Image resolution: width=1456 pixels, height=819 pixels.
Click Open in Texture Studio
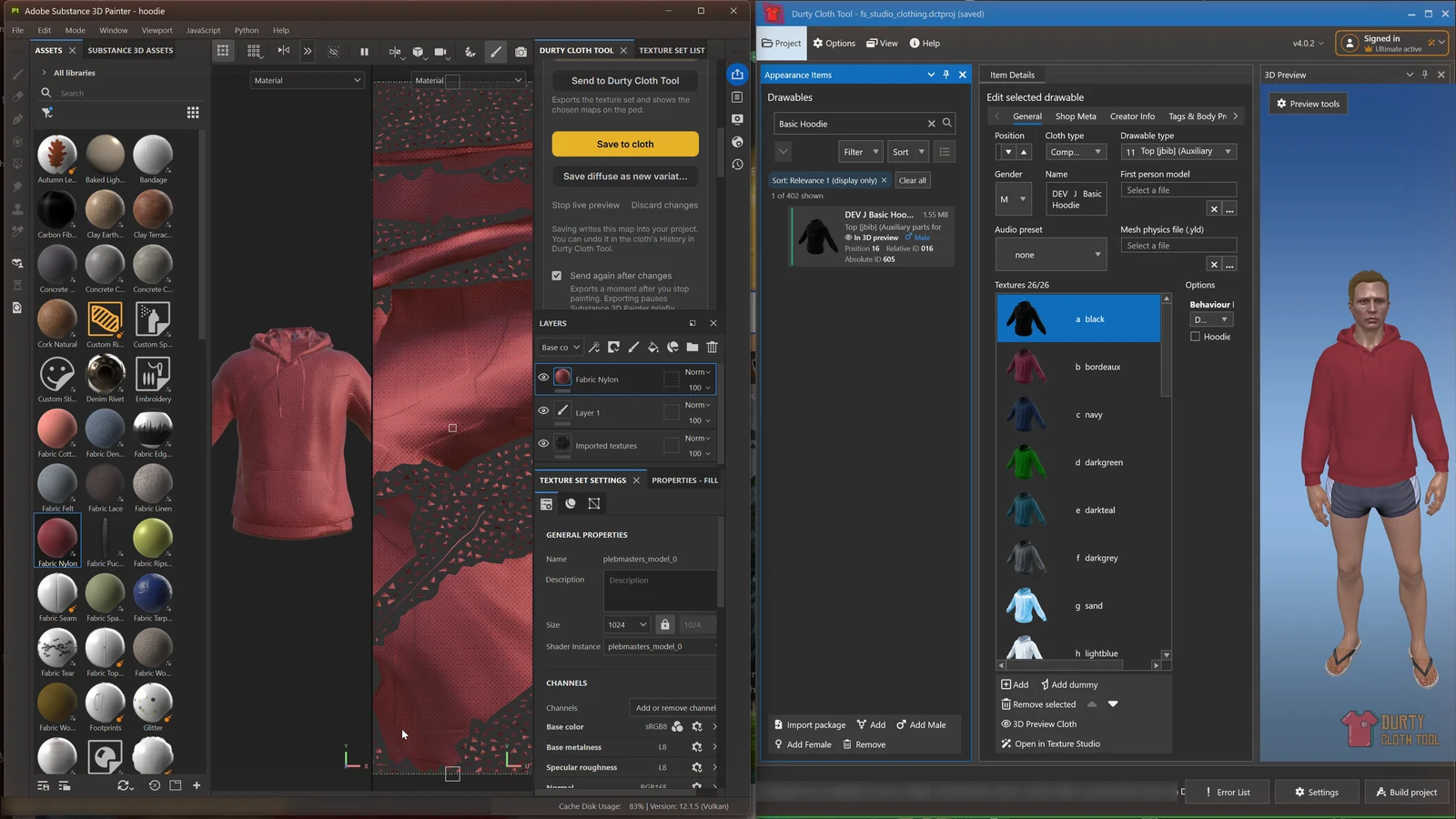[1050, 743]
